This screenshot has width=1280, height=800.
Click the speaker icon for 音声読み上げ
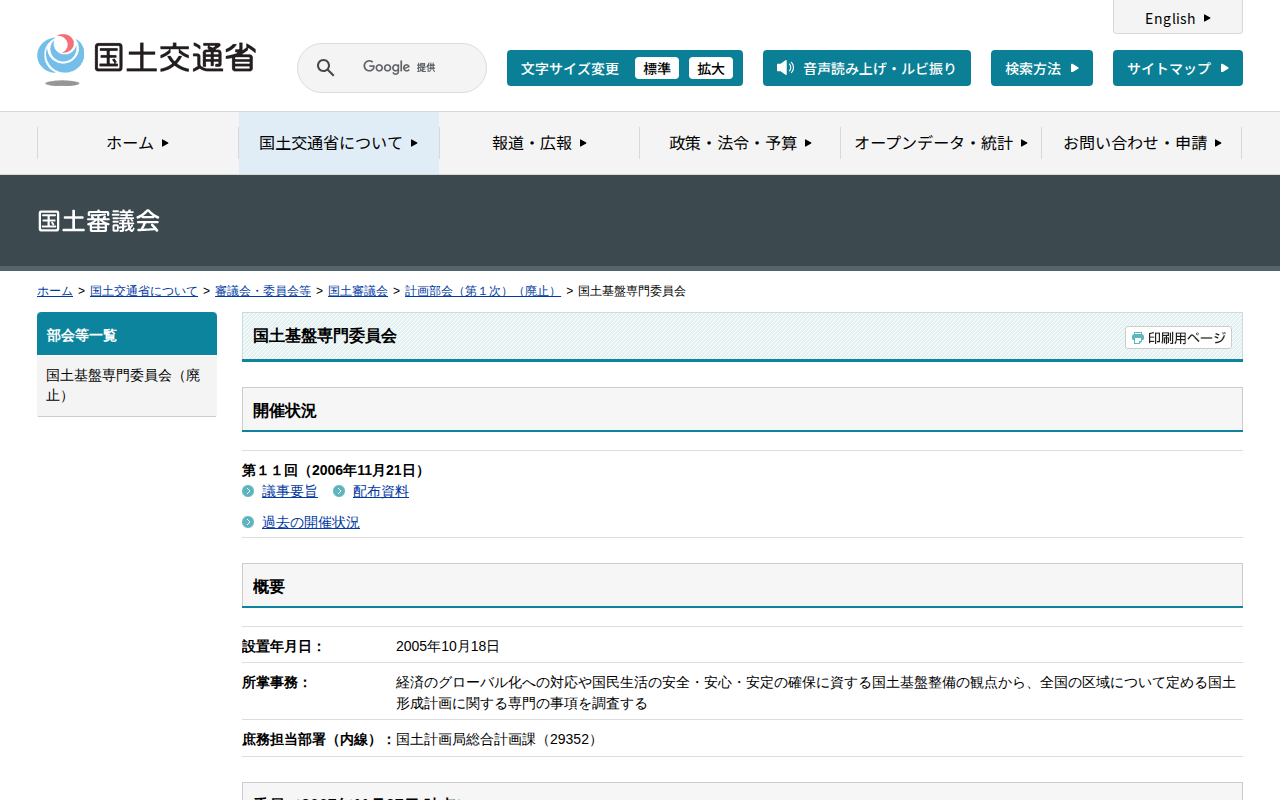[785, 68]
